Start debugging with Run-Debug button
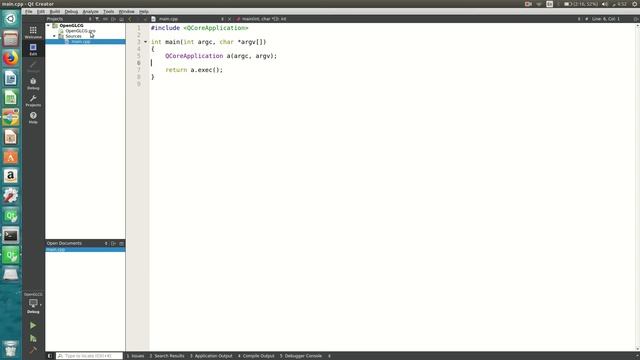 pyautogui.click(x=33, y=338)
